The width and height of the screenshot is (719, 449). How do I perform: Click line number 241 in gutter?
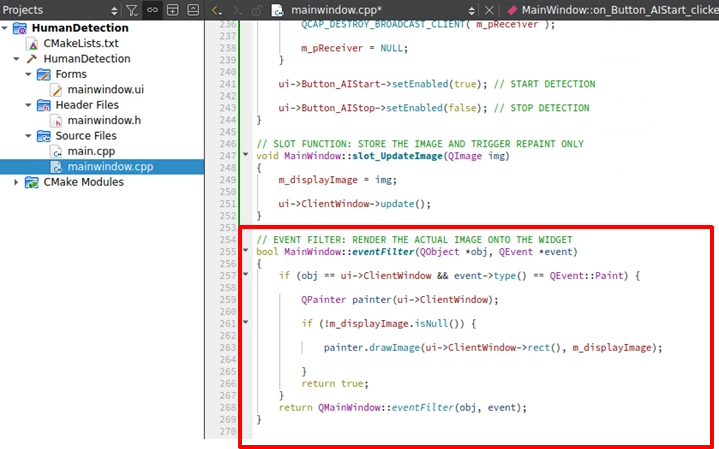tap(228, 84)
